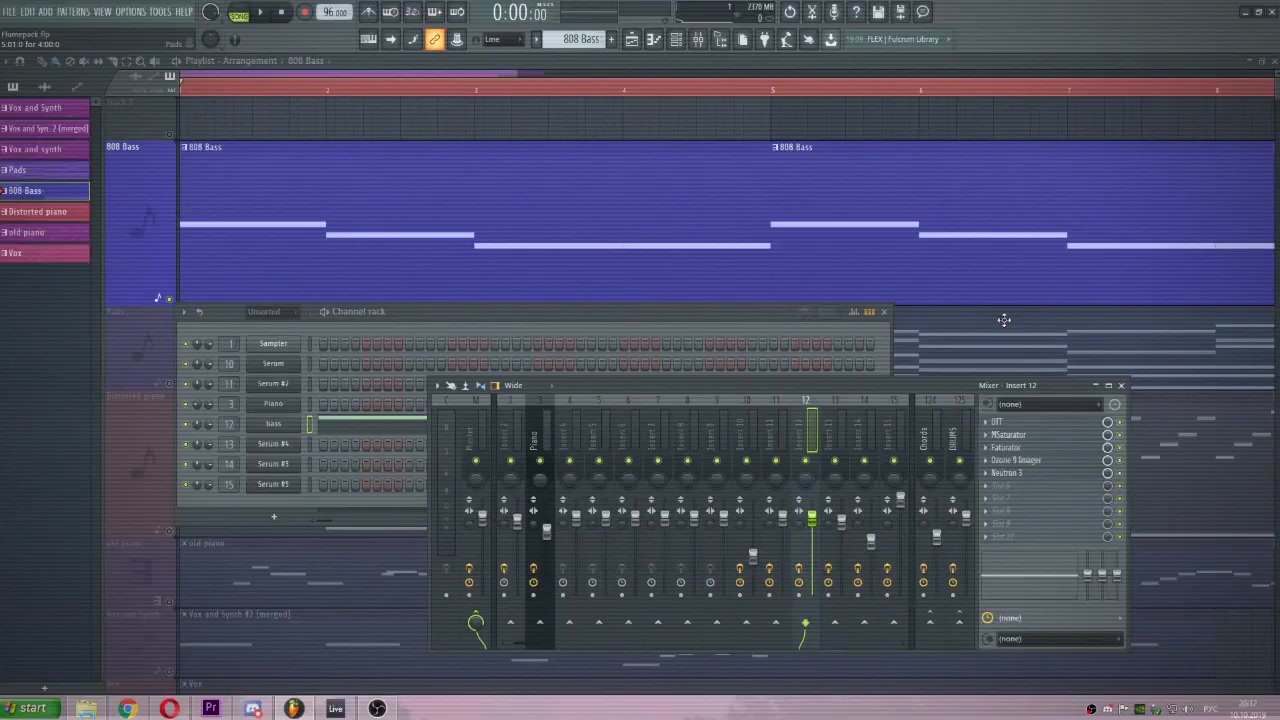This screenshot has height=720, width=1280.
Task: Open the mixer output (none) dropdown at the bottom
Action: click(x=1058, y=639)
